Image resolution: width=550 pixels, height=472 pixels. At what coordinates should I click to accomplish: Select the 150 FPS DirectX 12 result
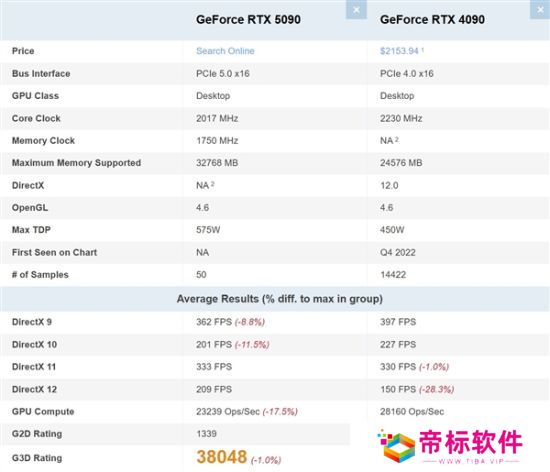click(398, 389)
